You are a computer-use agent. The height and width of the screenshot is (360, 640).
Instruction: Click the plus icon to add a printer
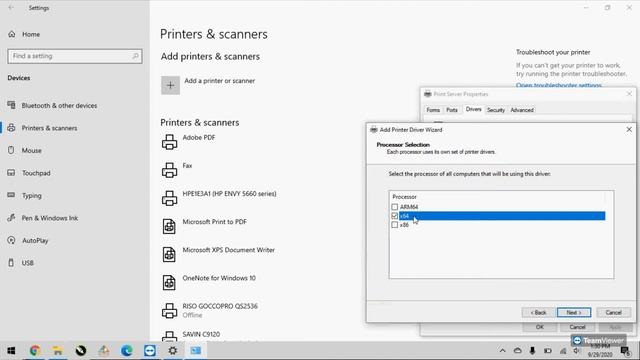[x=170, y=85]
